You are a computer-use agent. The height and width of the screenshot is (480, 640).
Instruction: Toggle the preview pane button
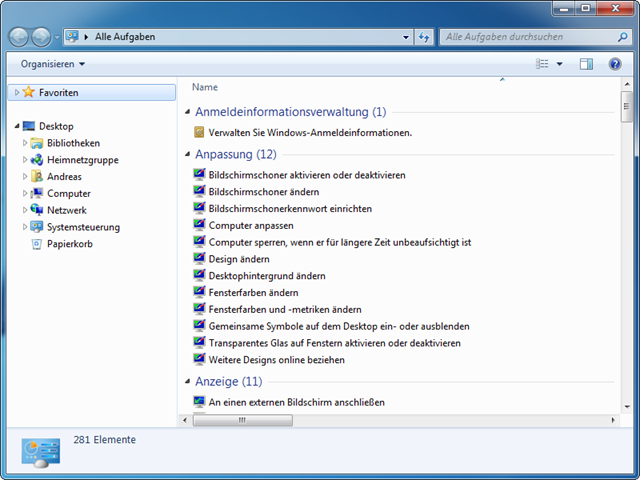tap(586, 64)
